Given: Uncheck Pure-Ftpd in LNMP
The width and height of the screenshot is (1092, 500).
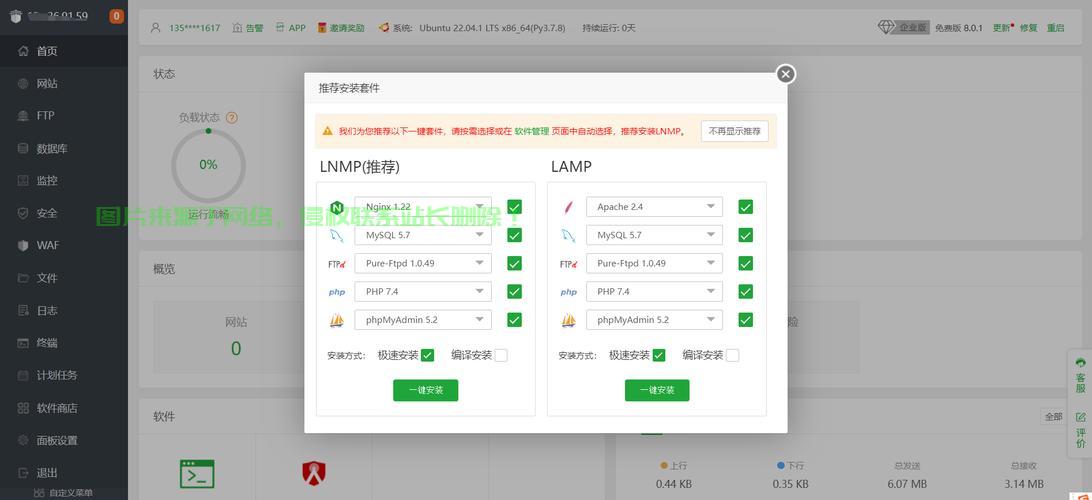Looking at the screenshot, I should click(515, 263).
